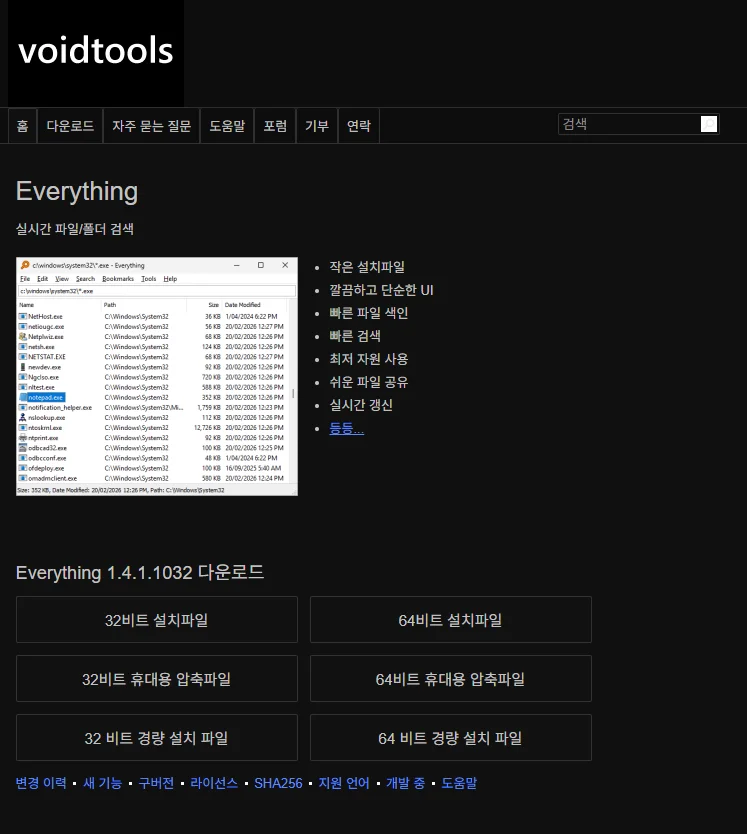Download the 64비트 설치파일
Screen dimensions: 747x834
(451, 620)
